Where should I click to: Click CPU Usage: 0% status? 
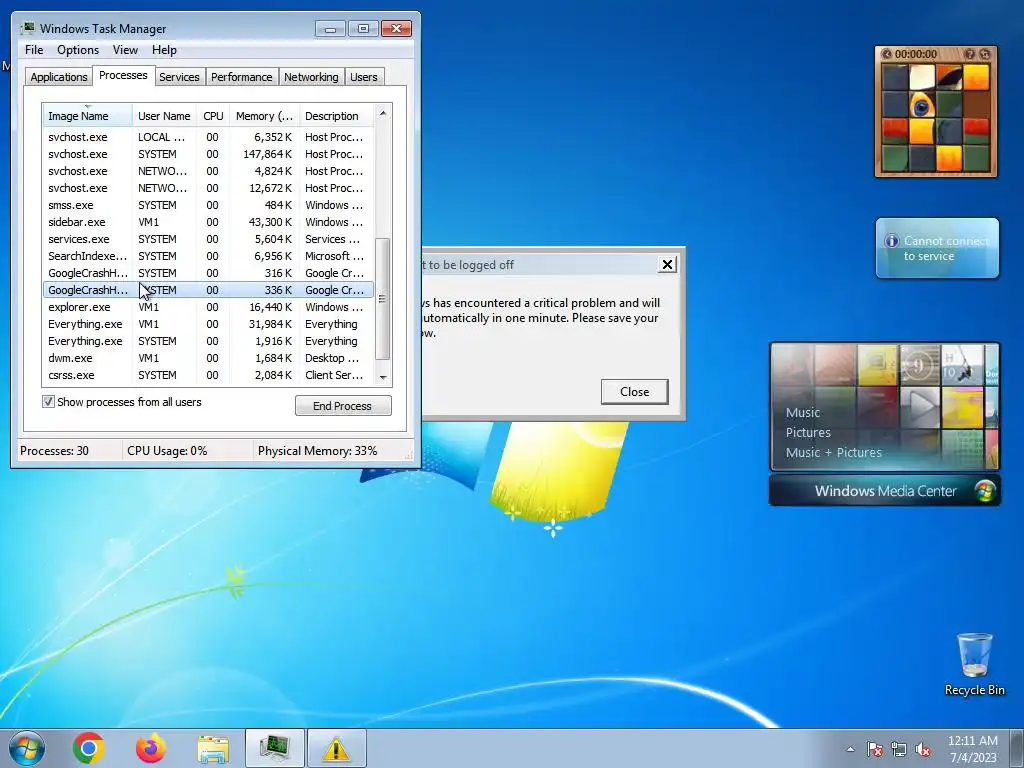pos(167,451)
